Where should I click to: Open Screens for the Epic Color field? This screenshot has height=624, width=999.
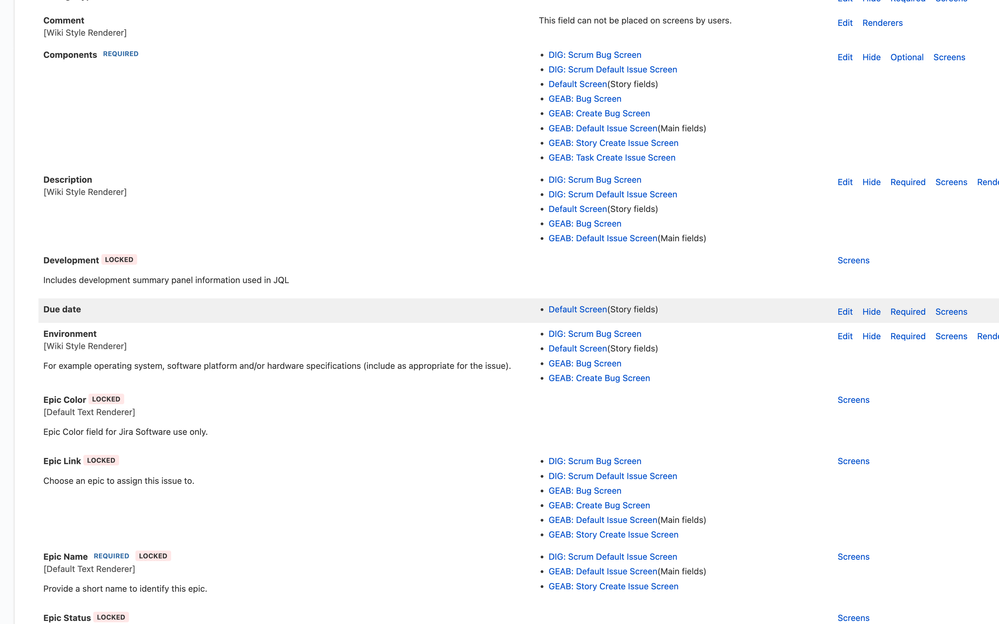tap(853, 400)
